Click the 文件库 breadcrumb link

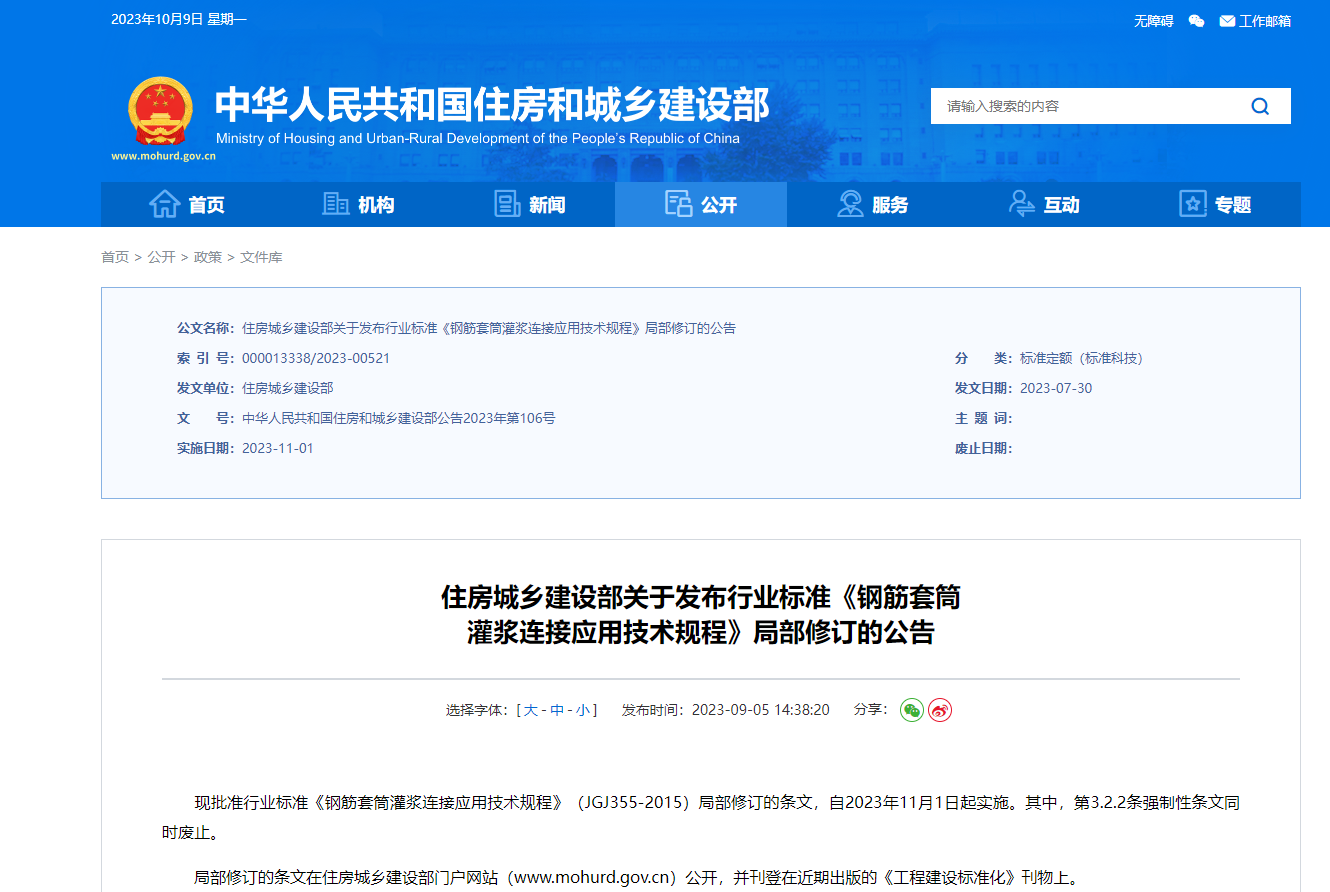262,257
